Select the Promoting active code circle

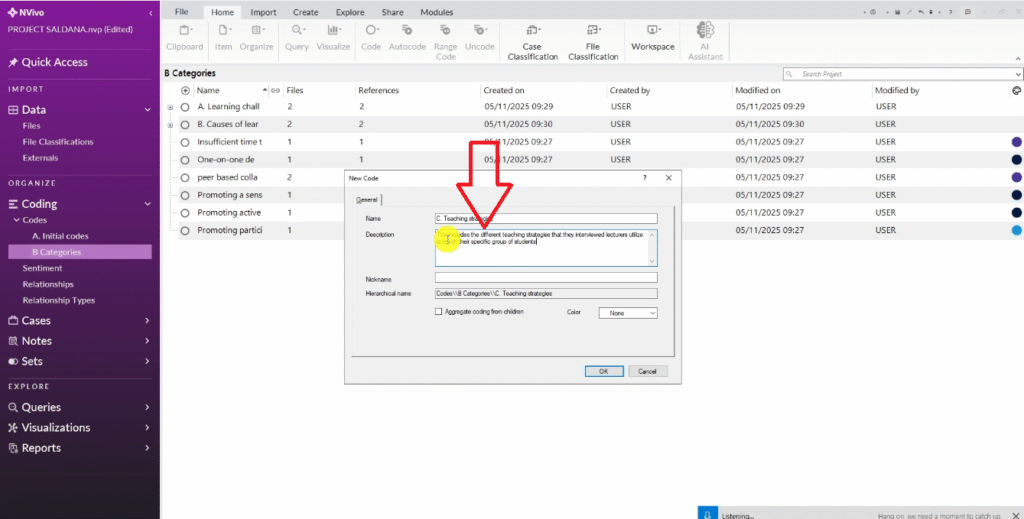(185, 213)
